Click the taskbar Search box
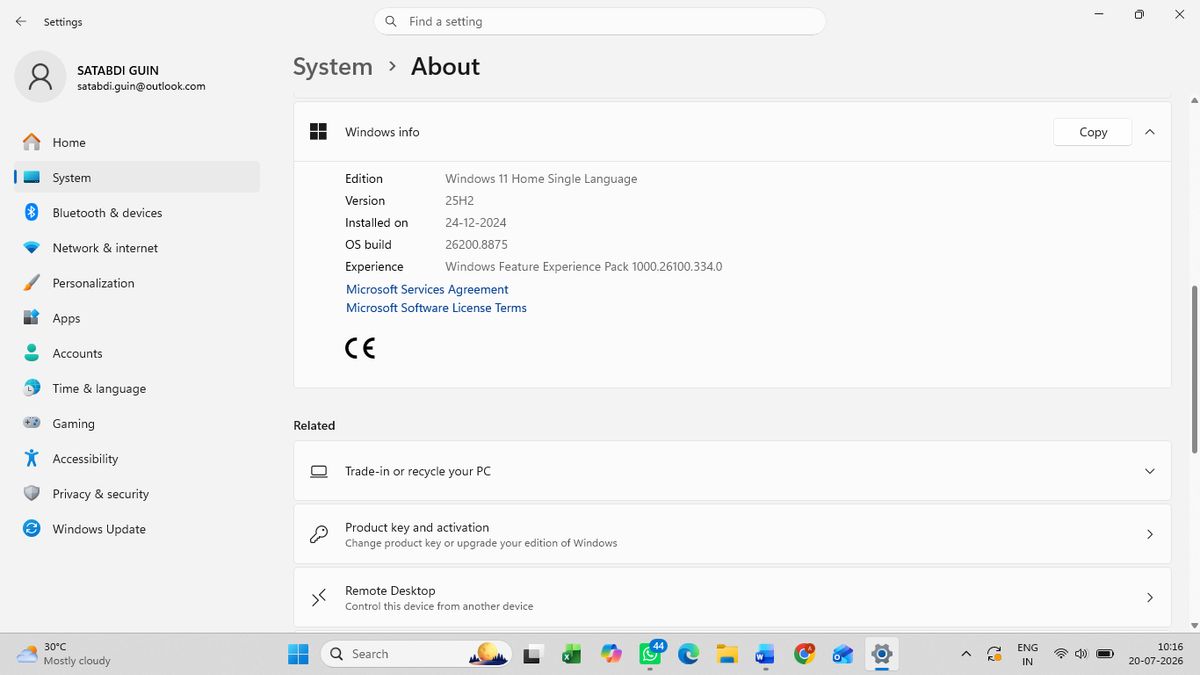 coord(416,654)
